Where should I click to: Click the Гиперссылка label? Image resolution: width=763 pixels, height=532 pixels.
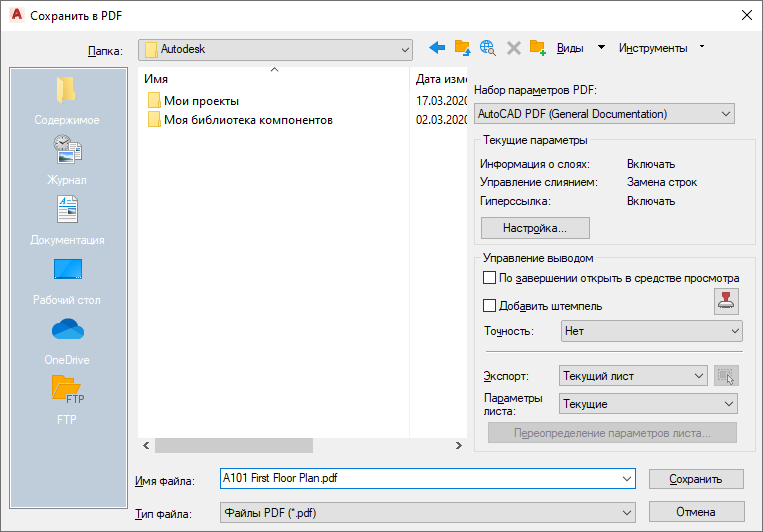coord(515,201)
